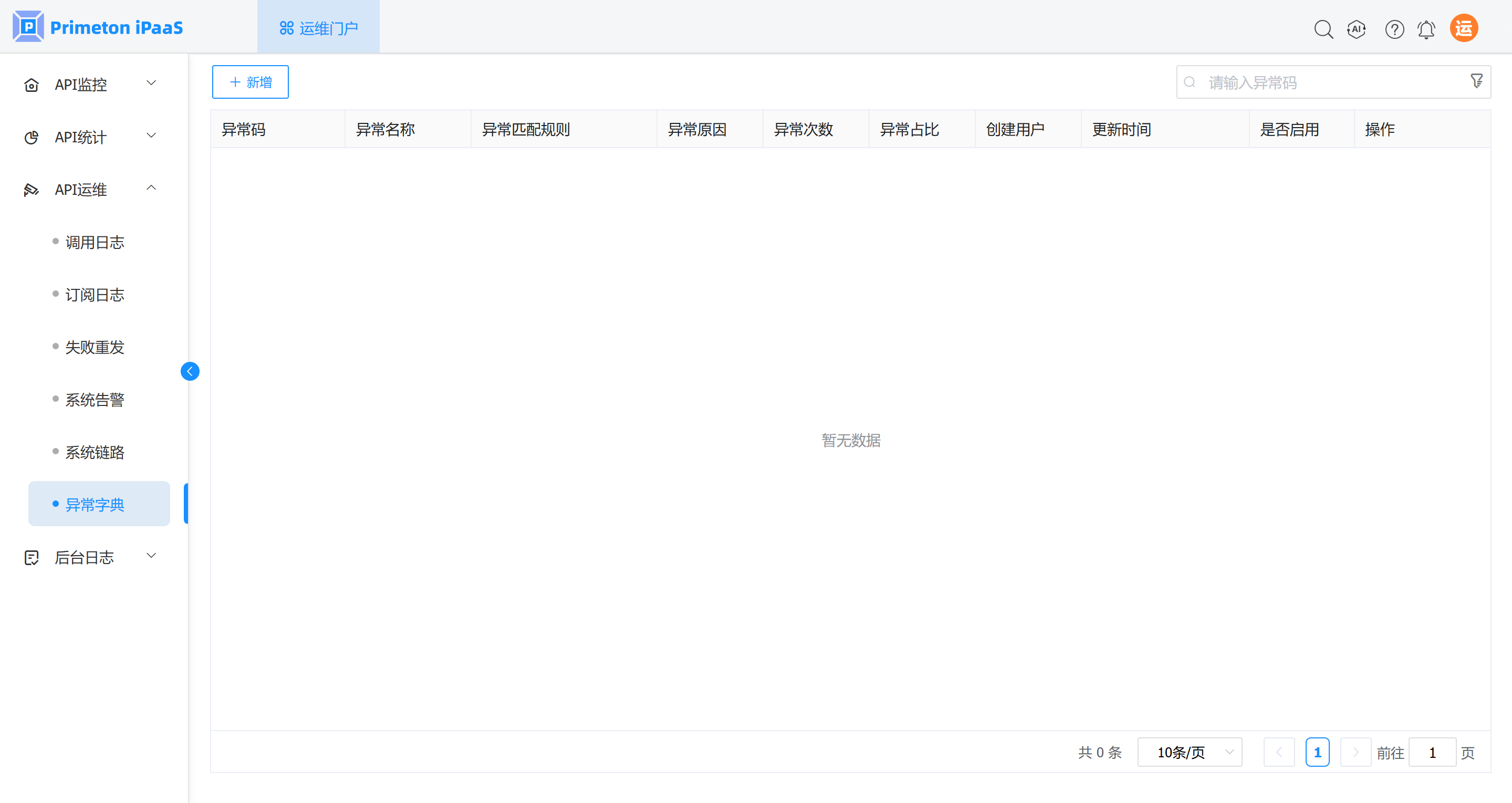The image size is (1512, 803).
Task: Collapse sidebar with blue arrow button
Action: 190,371
